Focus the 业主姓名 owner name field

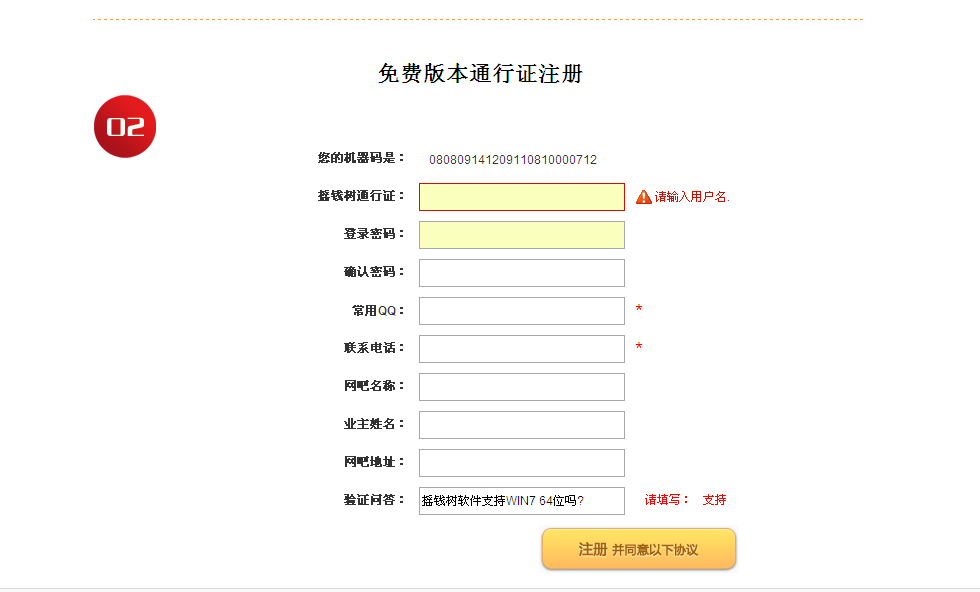pos(522,425)
